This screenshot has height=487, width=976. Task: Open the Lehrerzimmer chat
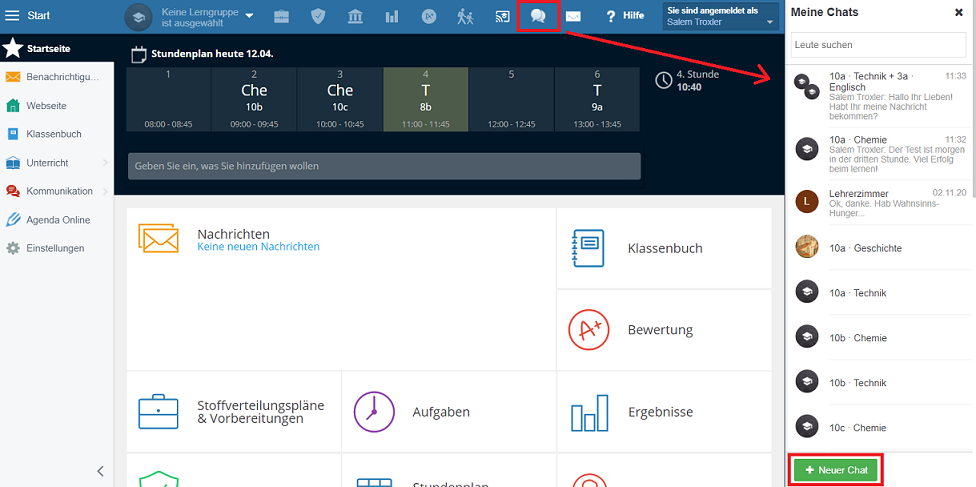880,203
